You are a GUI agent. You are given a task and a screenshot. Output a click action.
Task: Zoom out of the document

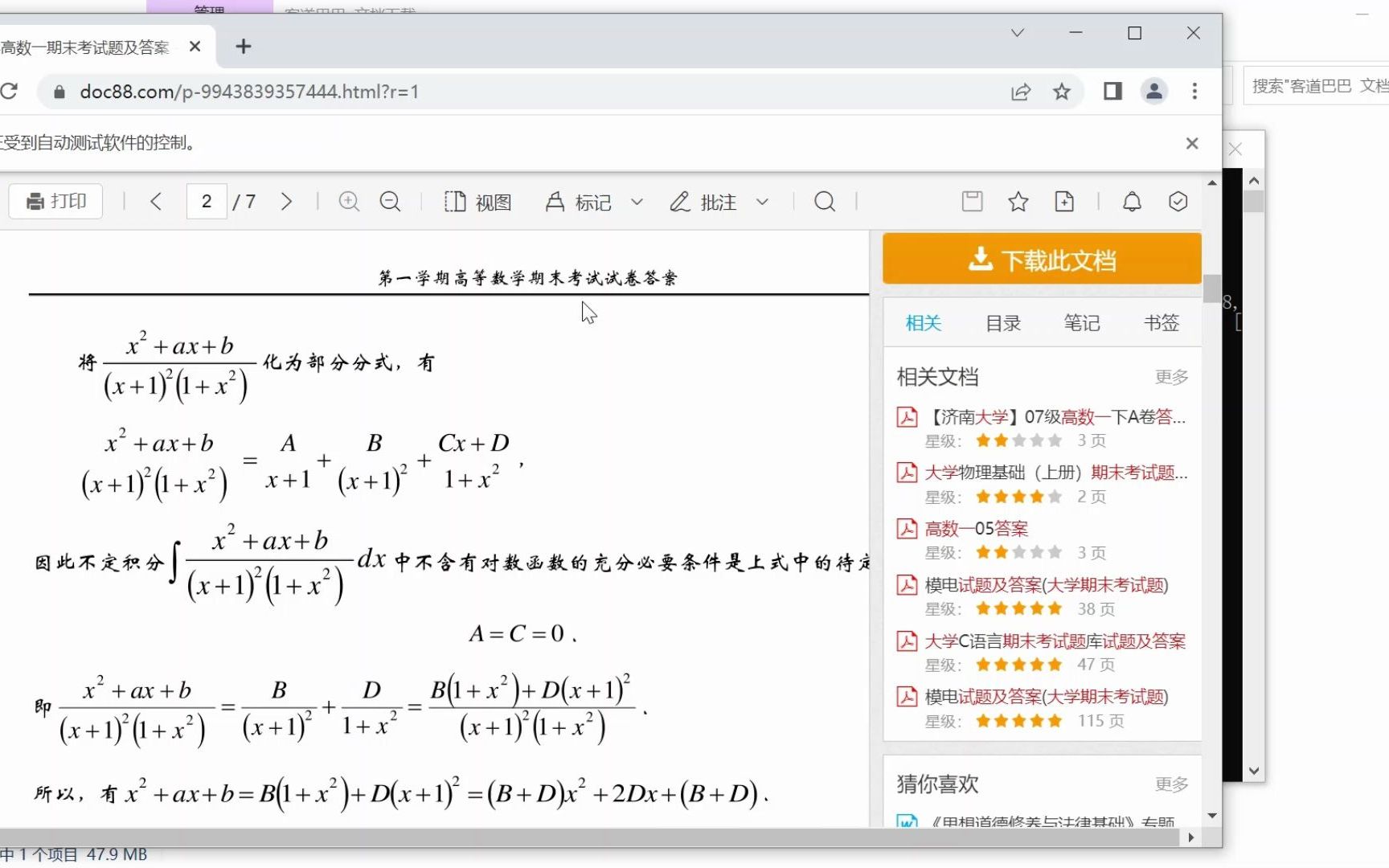391,201
